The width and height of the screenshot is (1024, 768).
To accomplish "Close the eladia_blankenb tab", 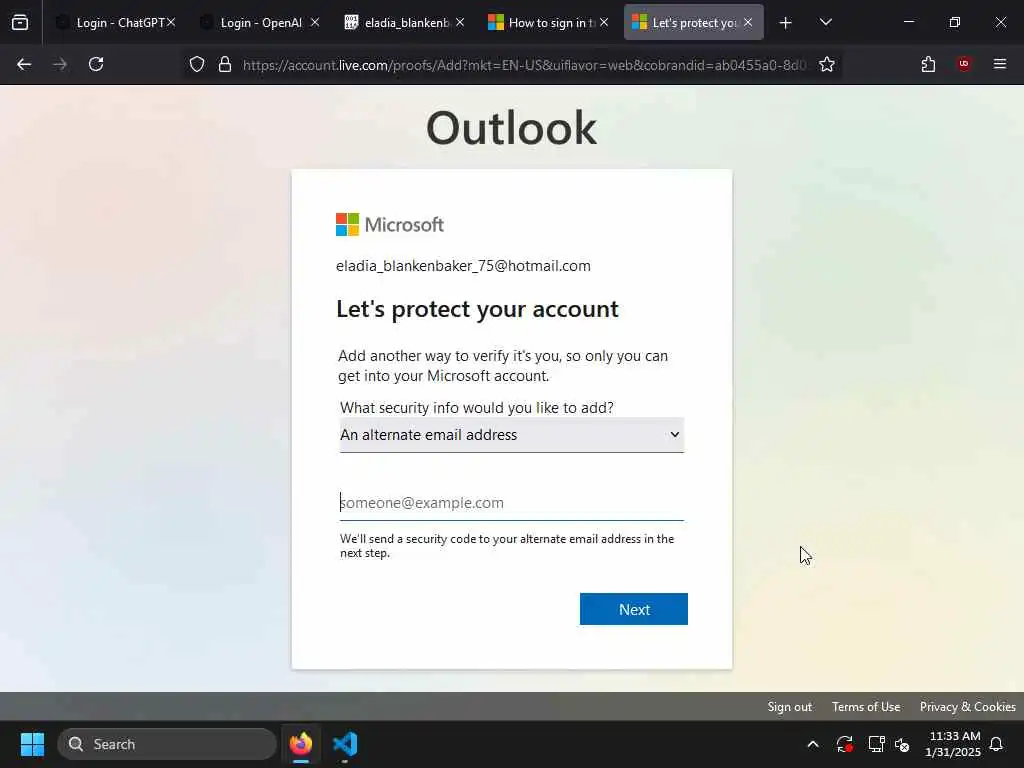I will pyautogui.click(x=460, y=22).
